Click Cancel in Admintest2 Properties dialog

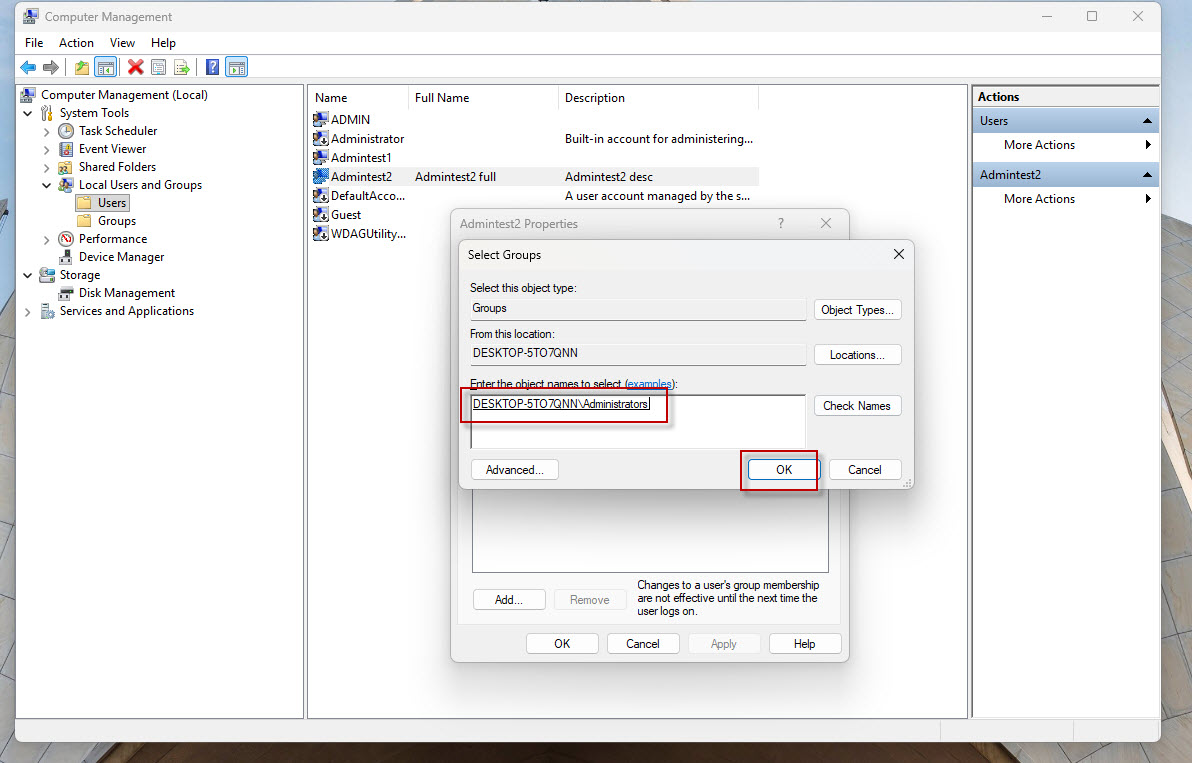[643, 644]
